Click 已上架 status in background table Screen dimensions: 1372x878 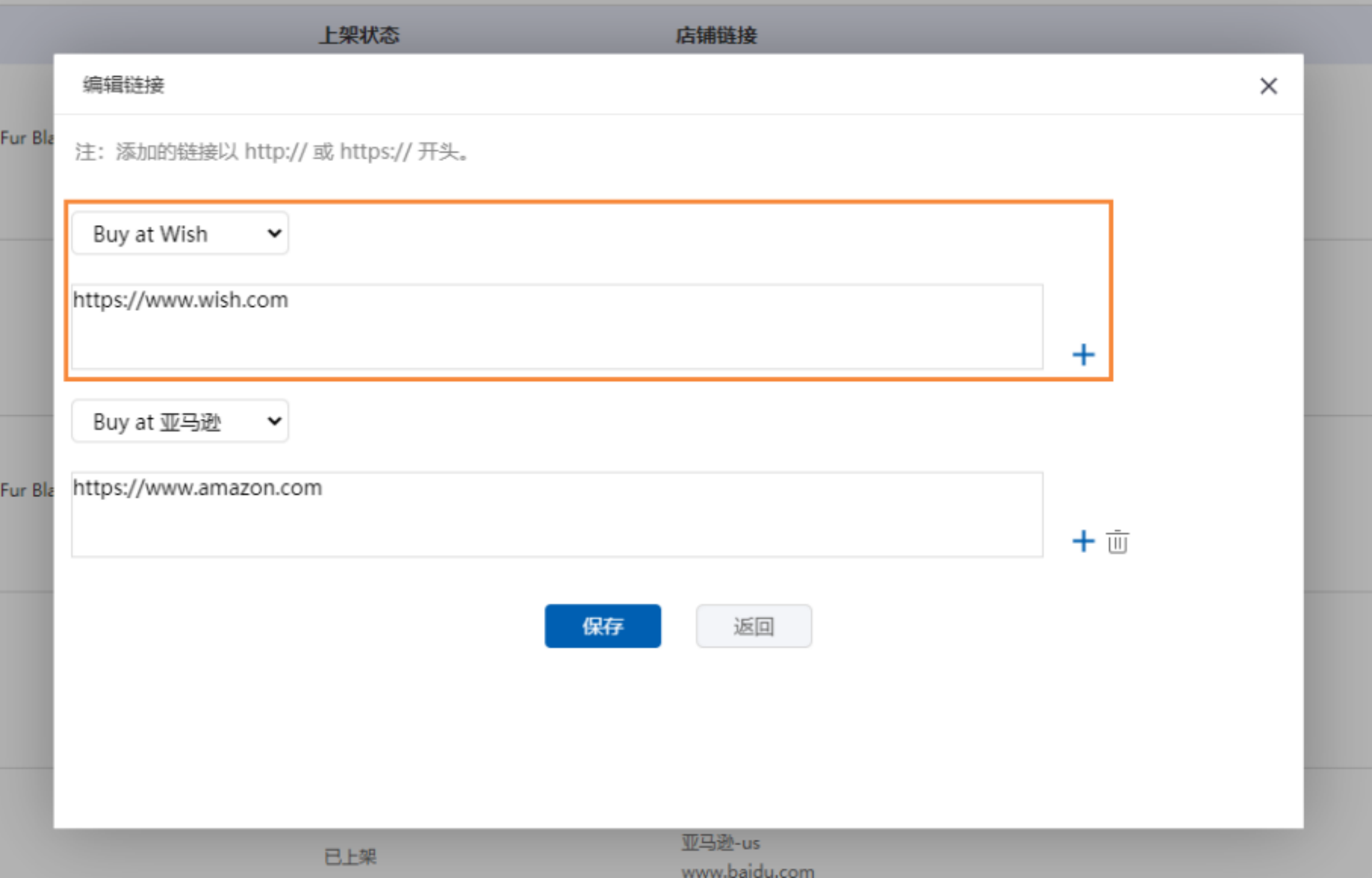(x=350, y=857)
